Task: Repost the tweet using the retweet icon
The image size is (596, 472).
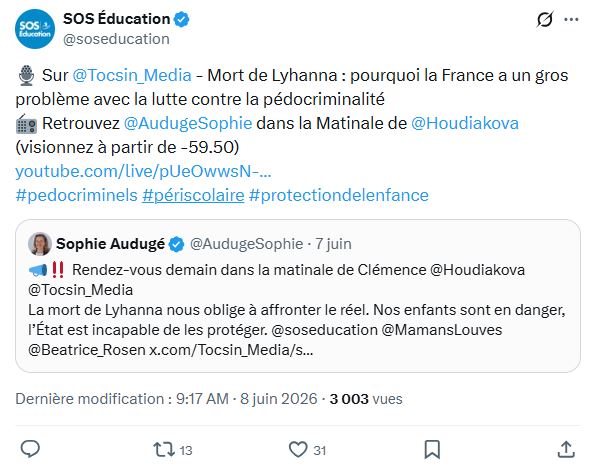Action: click(164, 450)
